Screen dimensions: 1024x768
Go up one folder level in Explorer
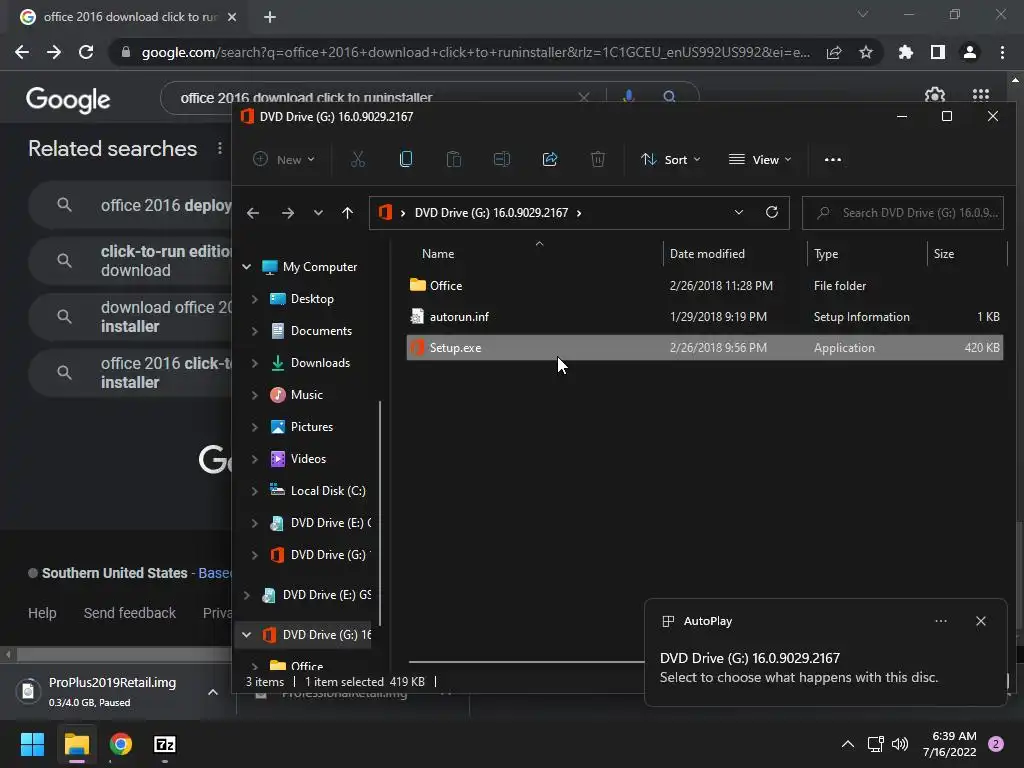tap(347, 213)
